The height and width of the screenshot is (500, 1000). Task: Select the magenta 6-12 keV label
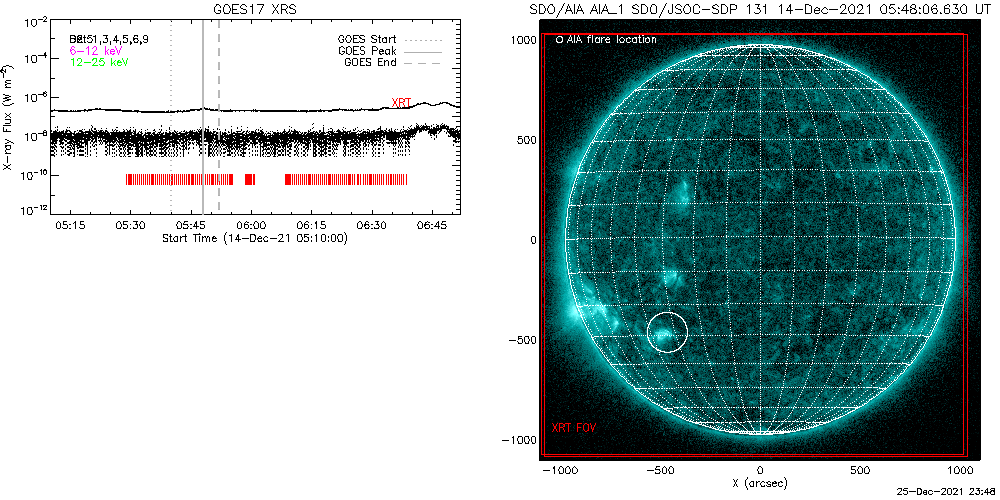94,50
